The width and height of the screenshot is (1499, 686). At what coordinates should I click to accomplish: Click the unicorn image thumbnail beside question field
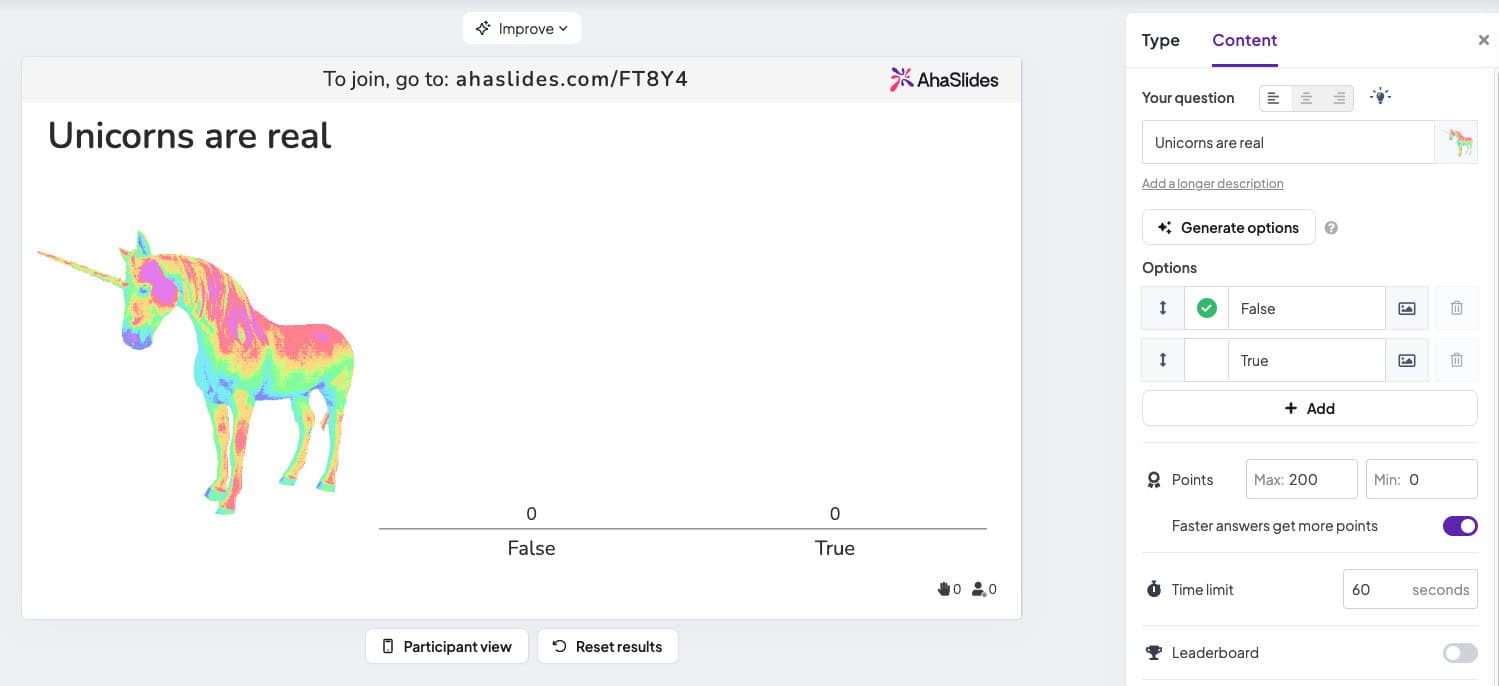[x=1458, y=142]
